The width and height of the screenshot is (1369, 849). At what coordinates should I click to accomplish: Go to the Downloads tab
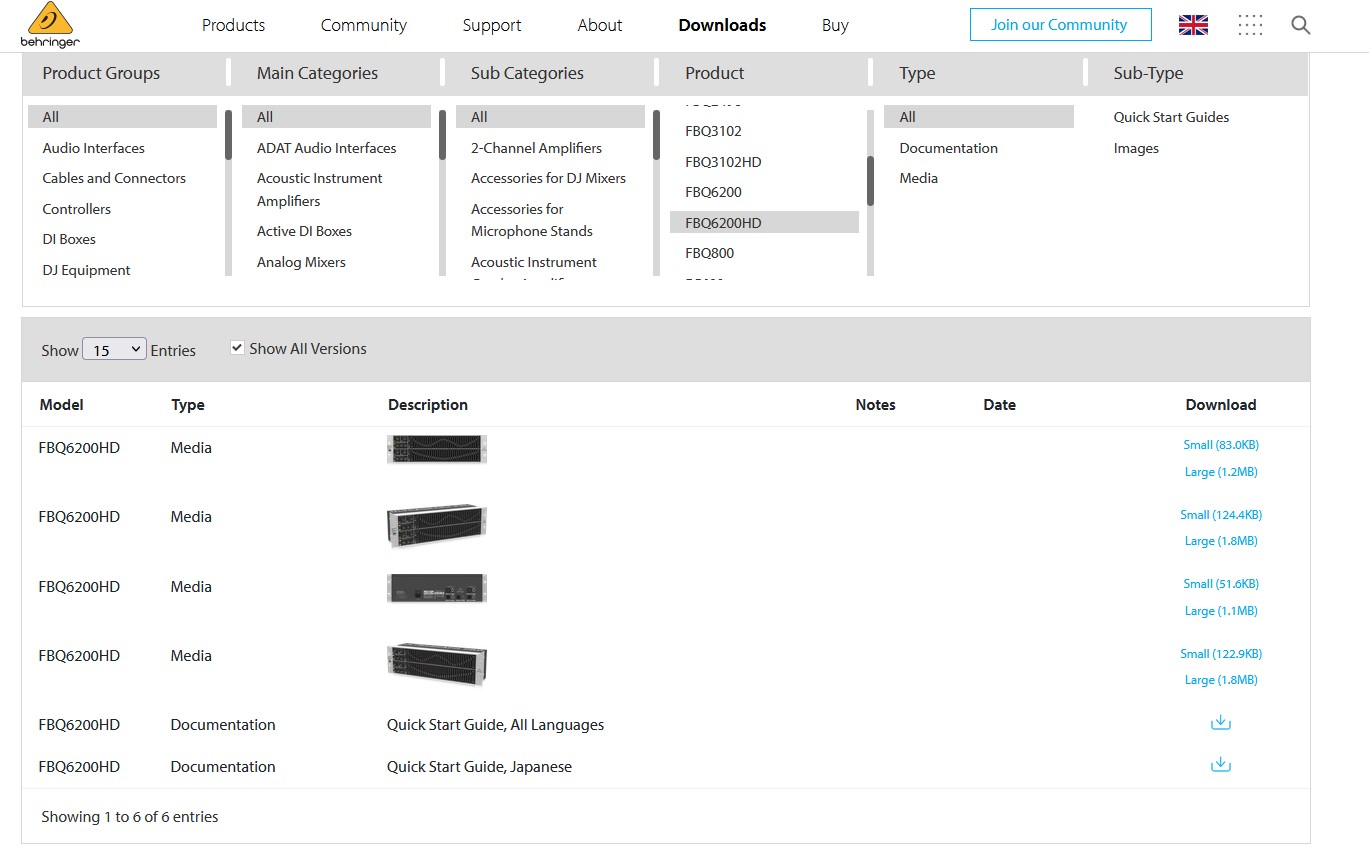tap(722, 25)
